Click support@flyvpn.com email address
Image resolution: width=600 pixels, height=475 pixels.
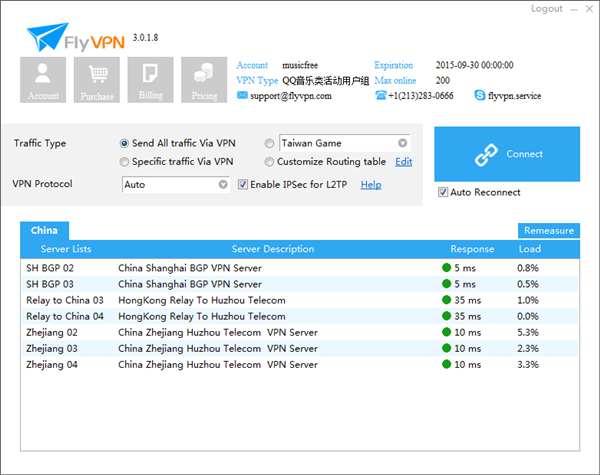point(291,96)
